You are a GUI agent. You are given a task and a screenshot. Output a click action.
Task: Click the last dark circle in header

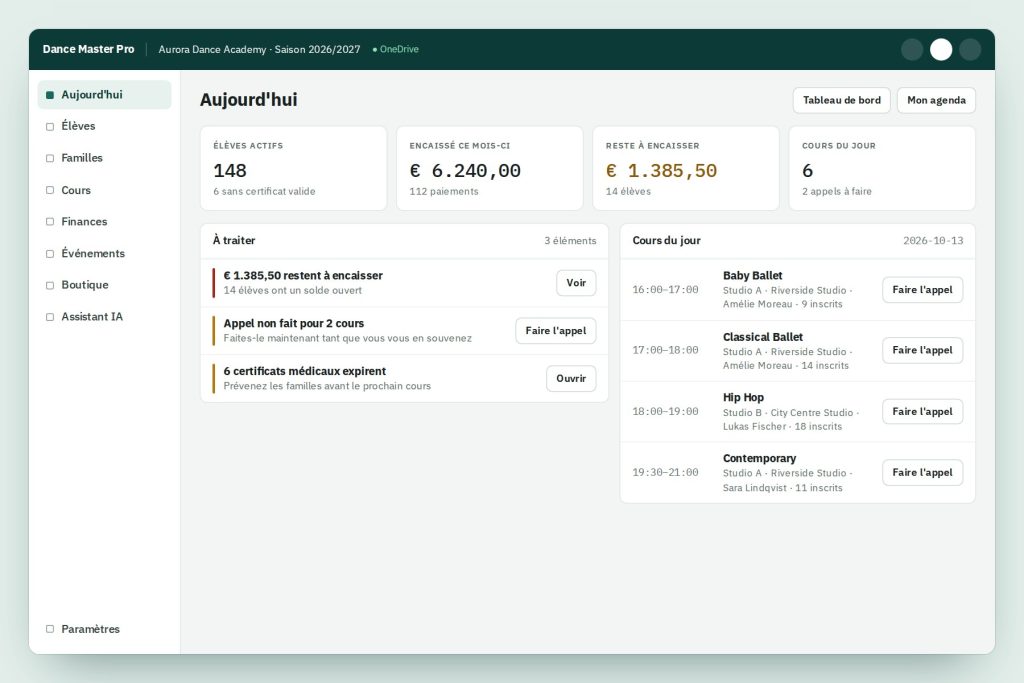970,50
